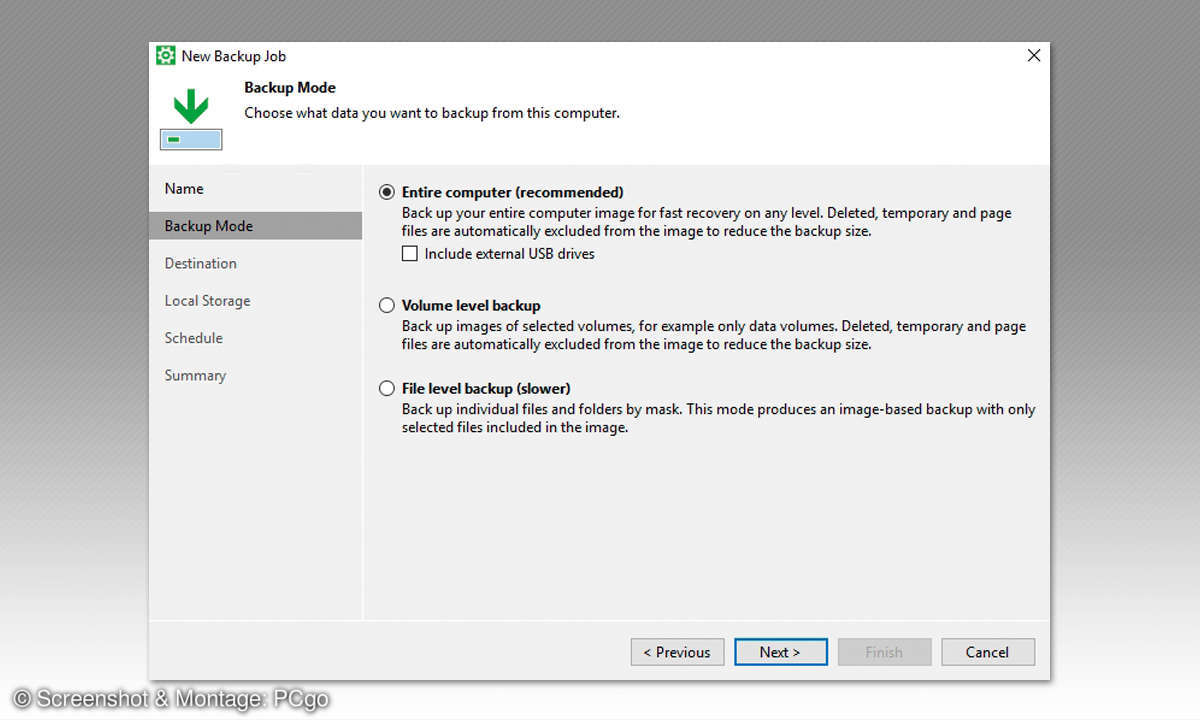Open the Summary wizard step
Image resolution: width=1200 pixels, height=720 pixels.
point(255,375)
